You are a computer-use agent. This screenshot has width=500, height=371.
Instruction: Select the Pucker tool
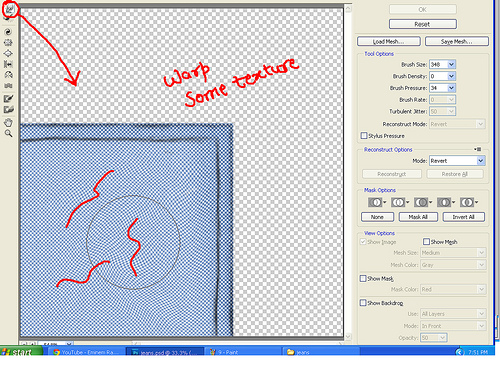coord(8,43)
